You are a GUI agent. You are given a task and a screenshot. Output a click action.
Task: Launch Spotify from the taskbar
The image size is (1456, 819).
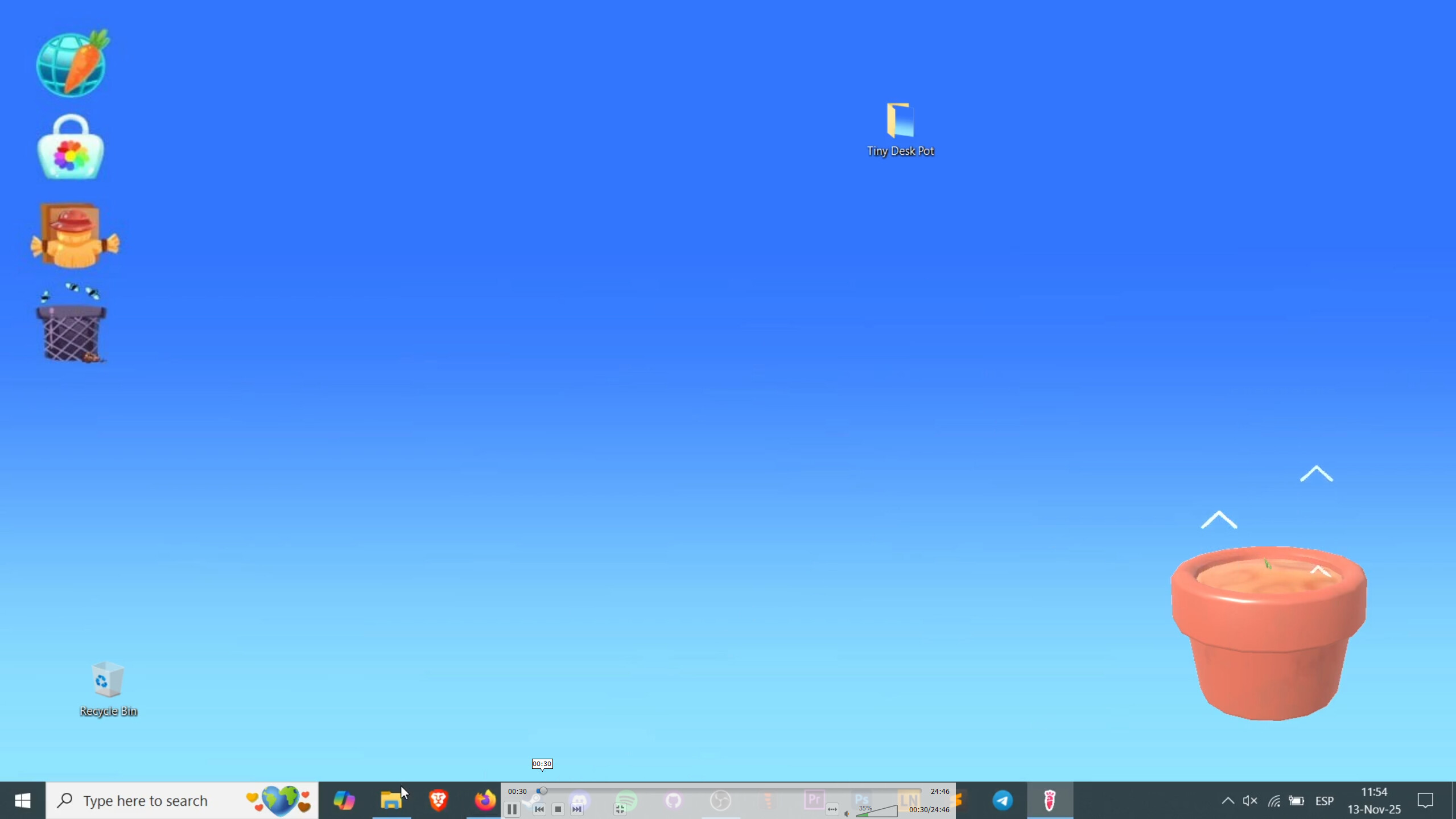click(x=628, y=799)
